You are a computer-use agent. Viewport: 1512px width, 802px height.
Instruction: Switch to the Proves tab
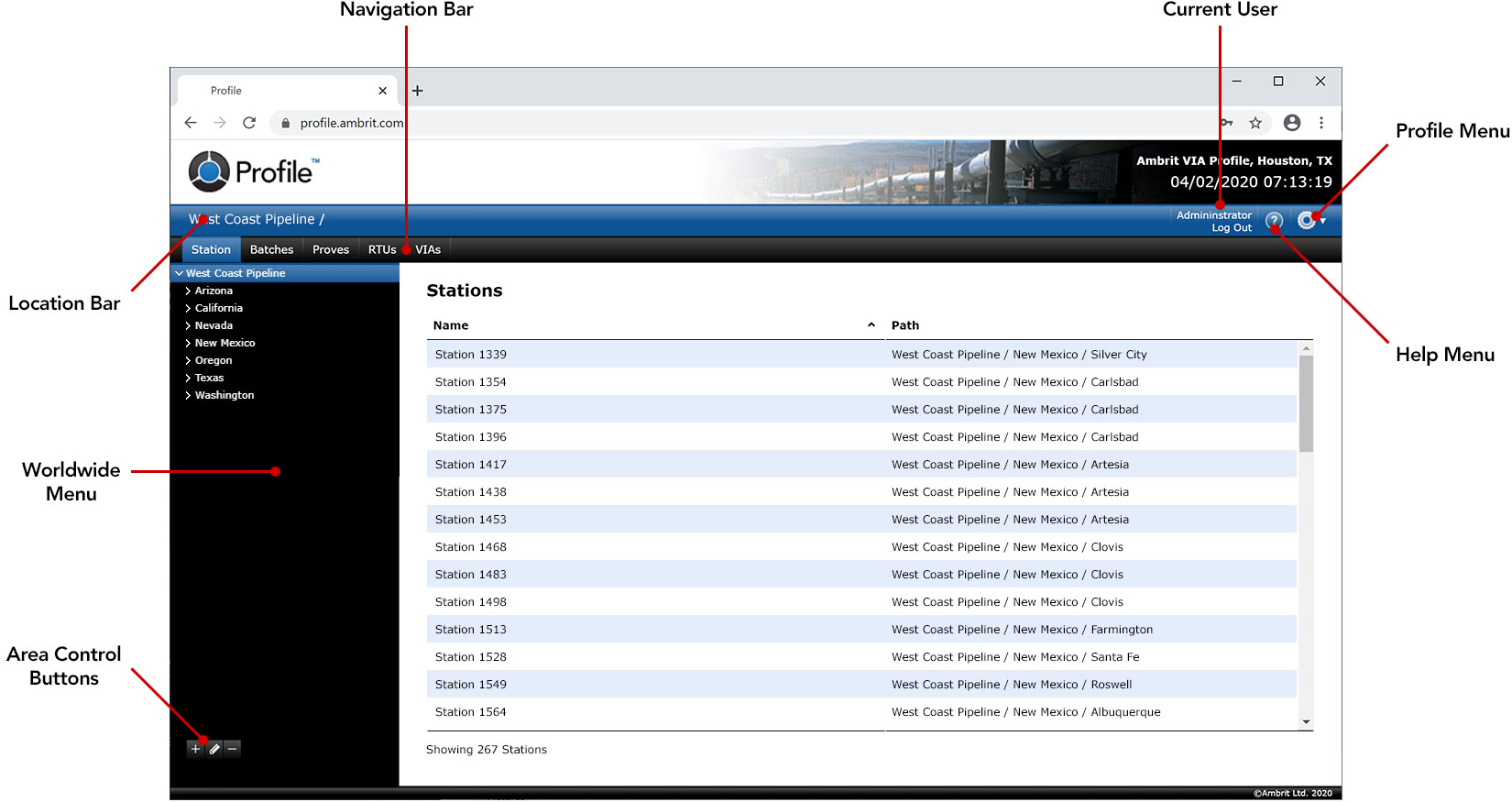pyautogui.click(x=331, y=250)
